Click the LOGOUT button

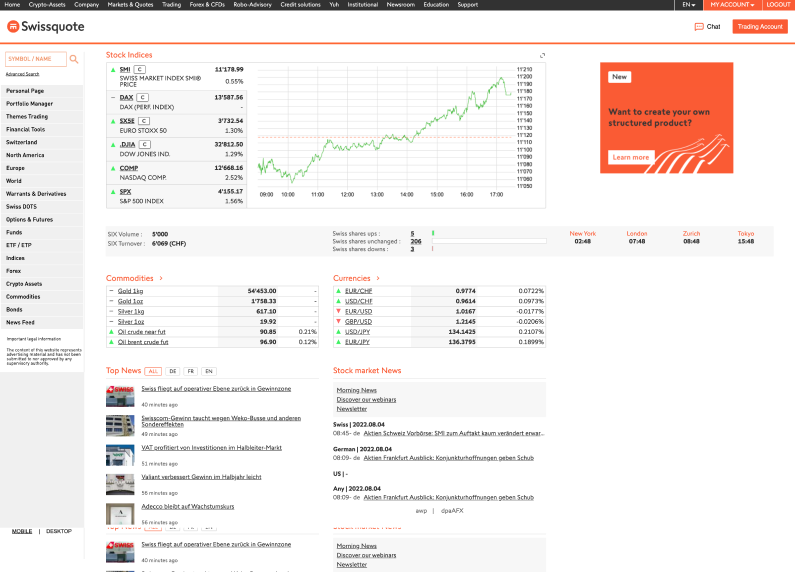(x=778, y=5)
